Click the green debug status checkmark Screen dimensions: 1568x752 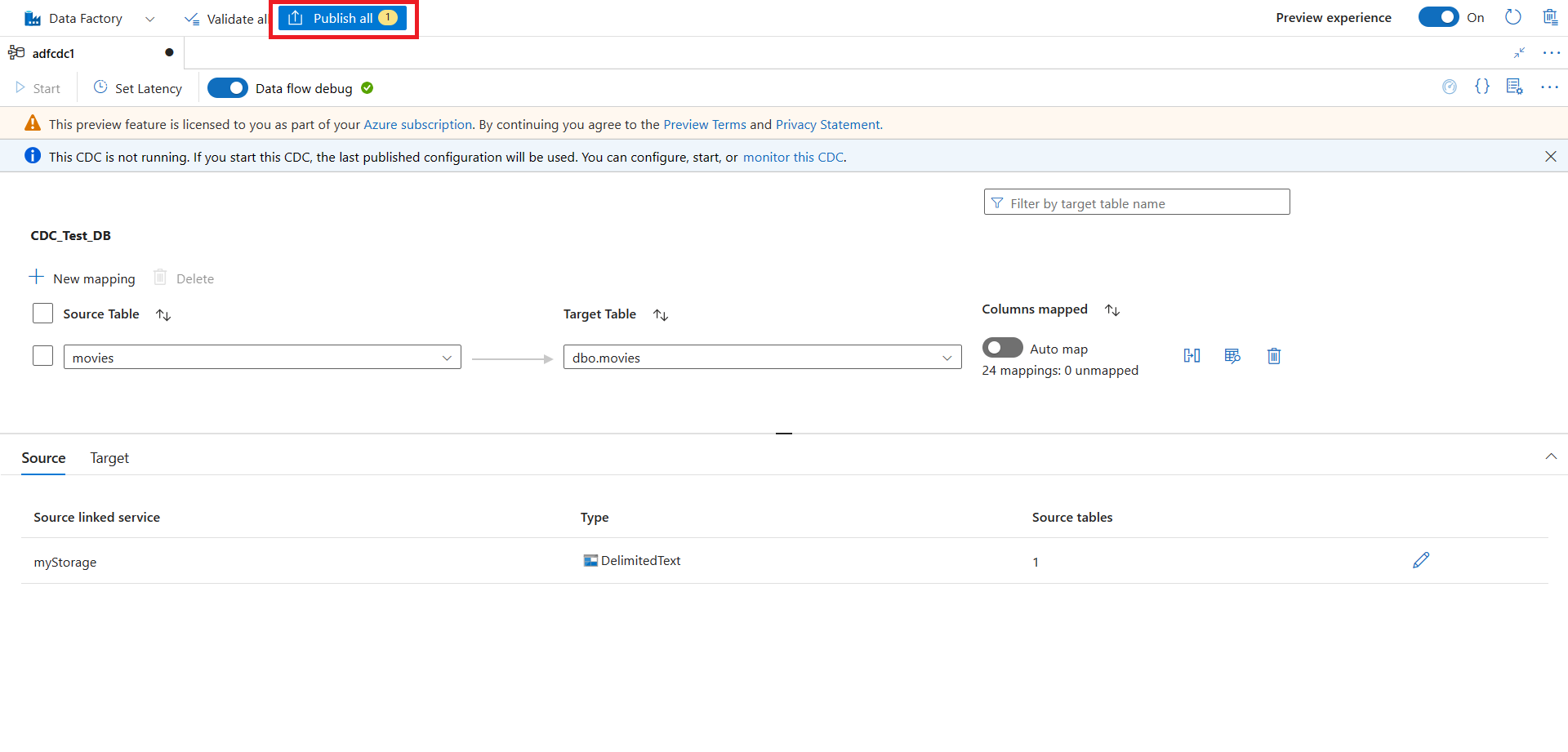coord(367,88)
